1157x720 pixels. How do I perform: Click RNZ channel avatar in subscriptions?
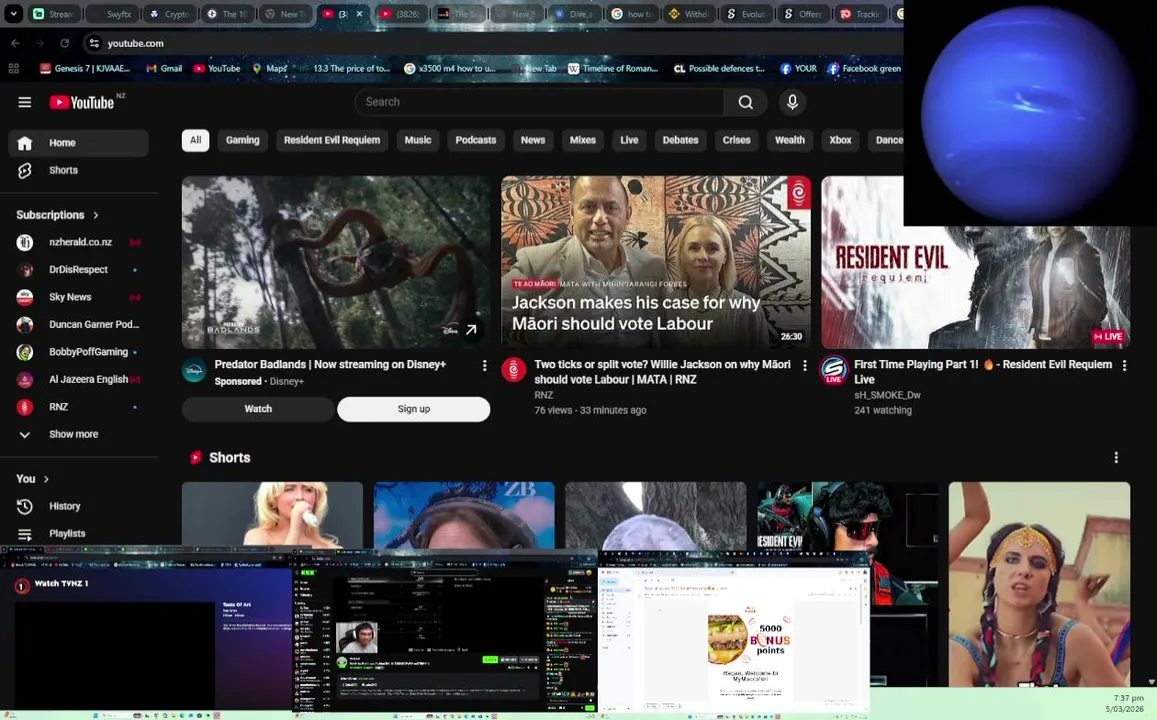tap(24, 407)
